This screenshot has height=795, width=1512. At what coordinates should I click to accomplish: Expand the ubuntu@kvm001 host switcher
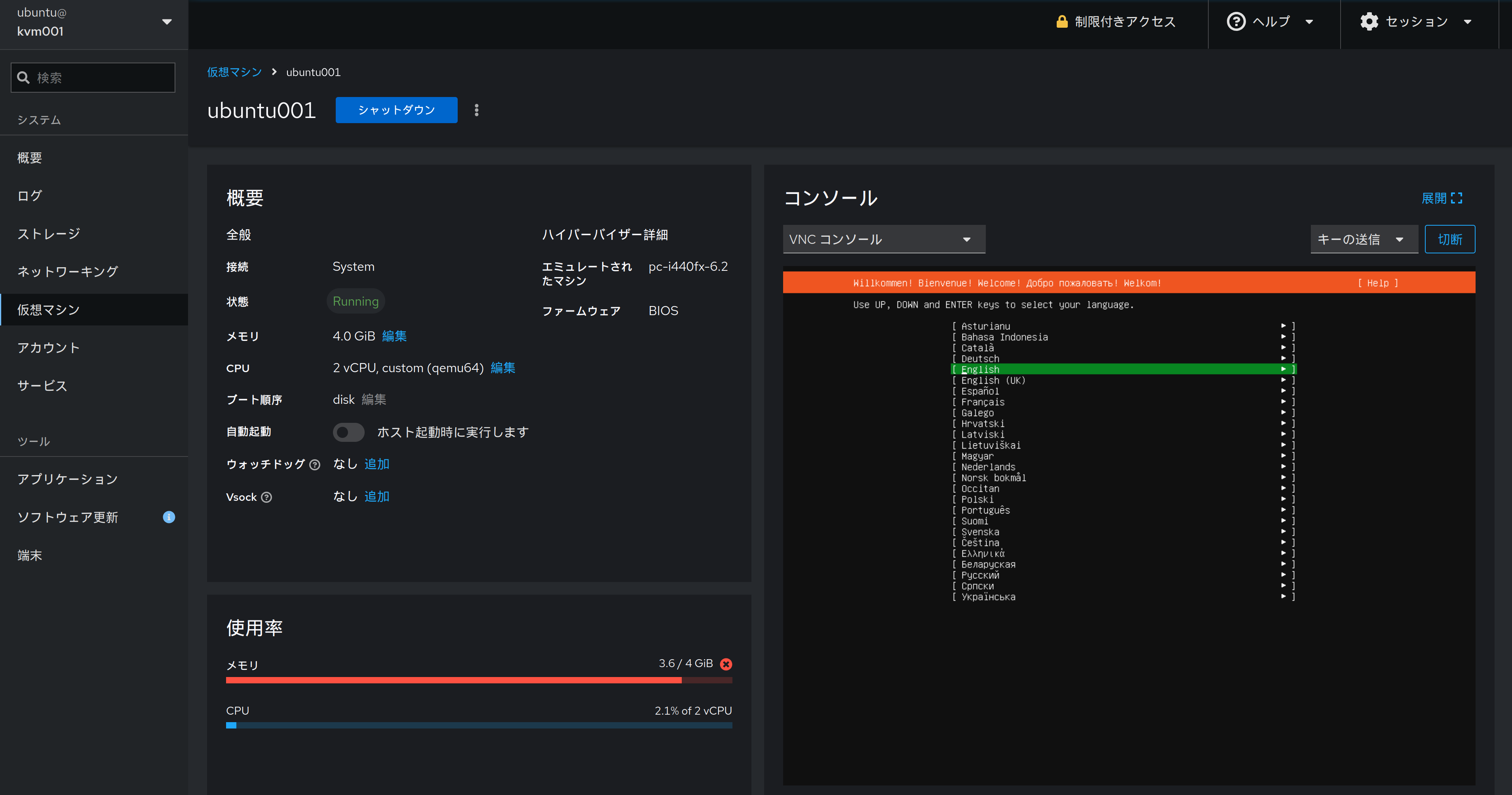94,22
